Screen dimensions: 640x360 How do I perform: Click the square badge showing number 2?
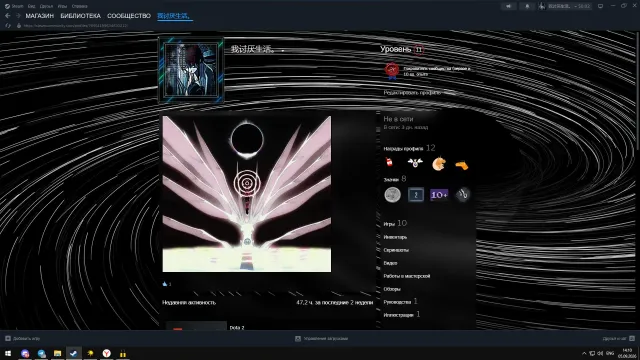click(x=416, y=195)
